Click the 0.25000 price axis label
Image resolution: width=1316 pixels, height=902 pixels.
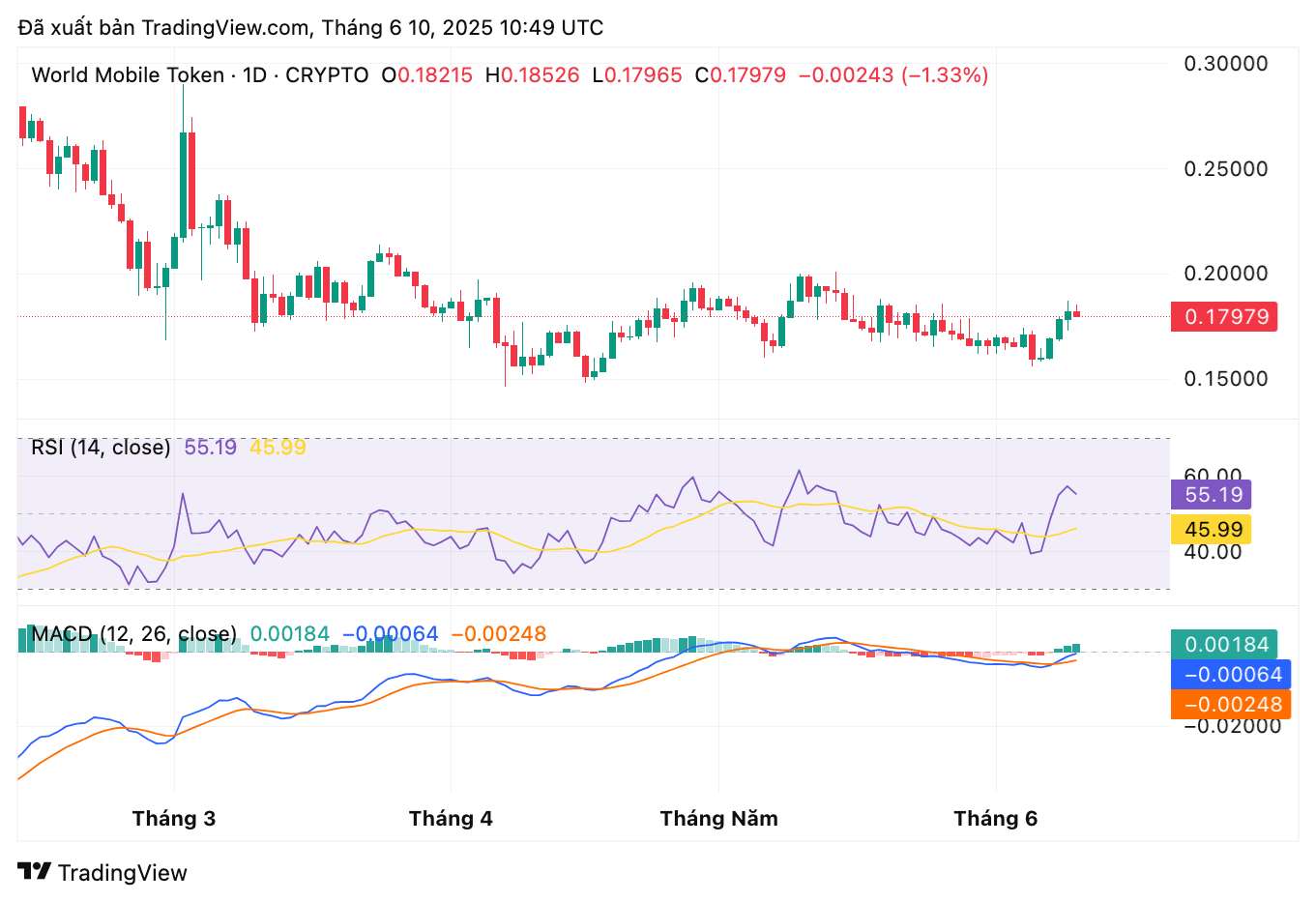1226,169
